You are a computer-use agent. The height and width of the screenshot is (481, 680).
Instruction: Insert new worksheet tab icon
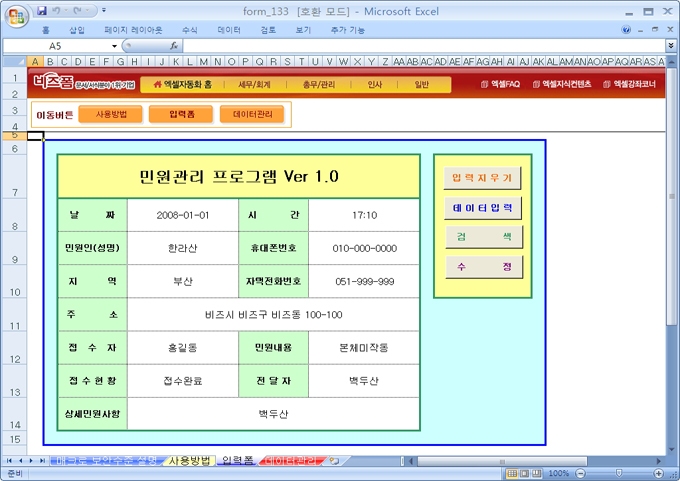point(333,461)
